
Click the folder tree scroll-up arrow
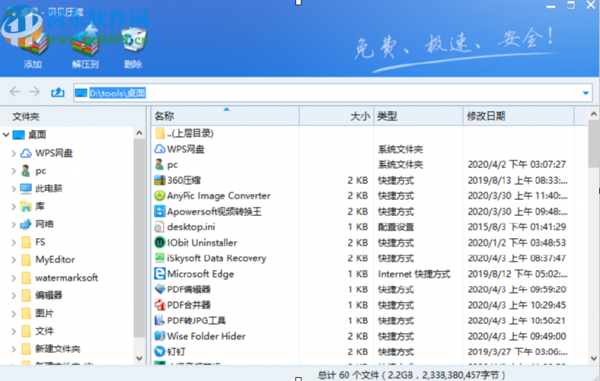(x=139, y=133)
